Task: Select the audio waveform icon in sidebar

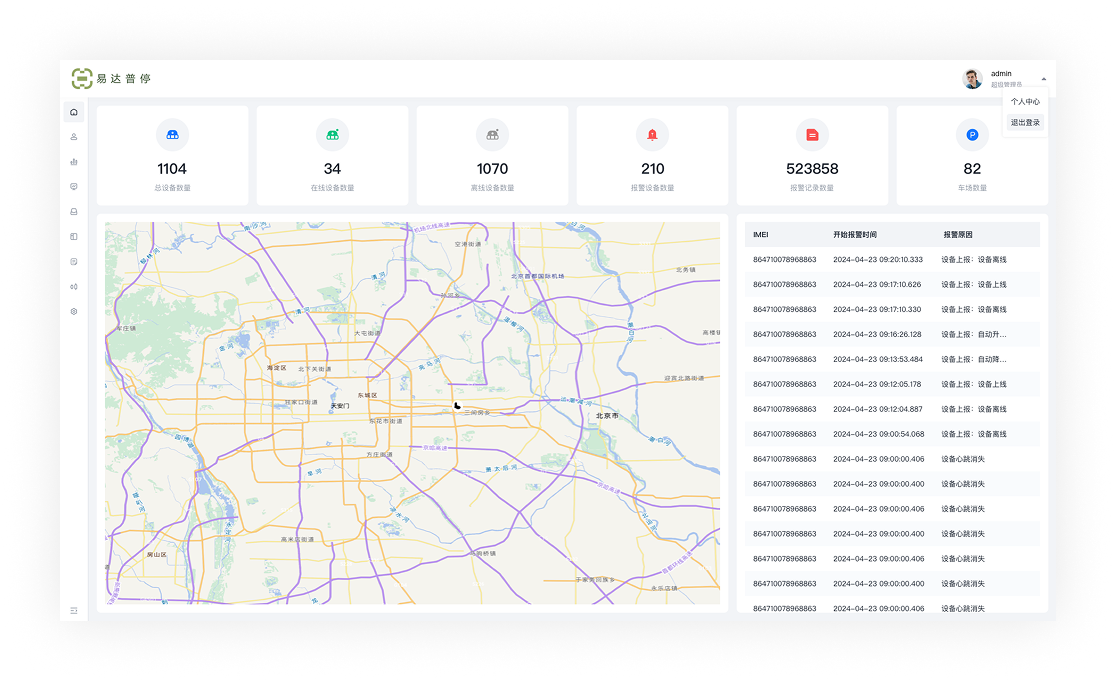Action: pyautogui.click(x=74, y=287)
